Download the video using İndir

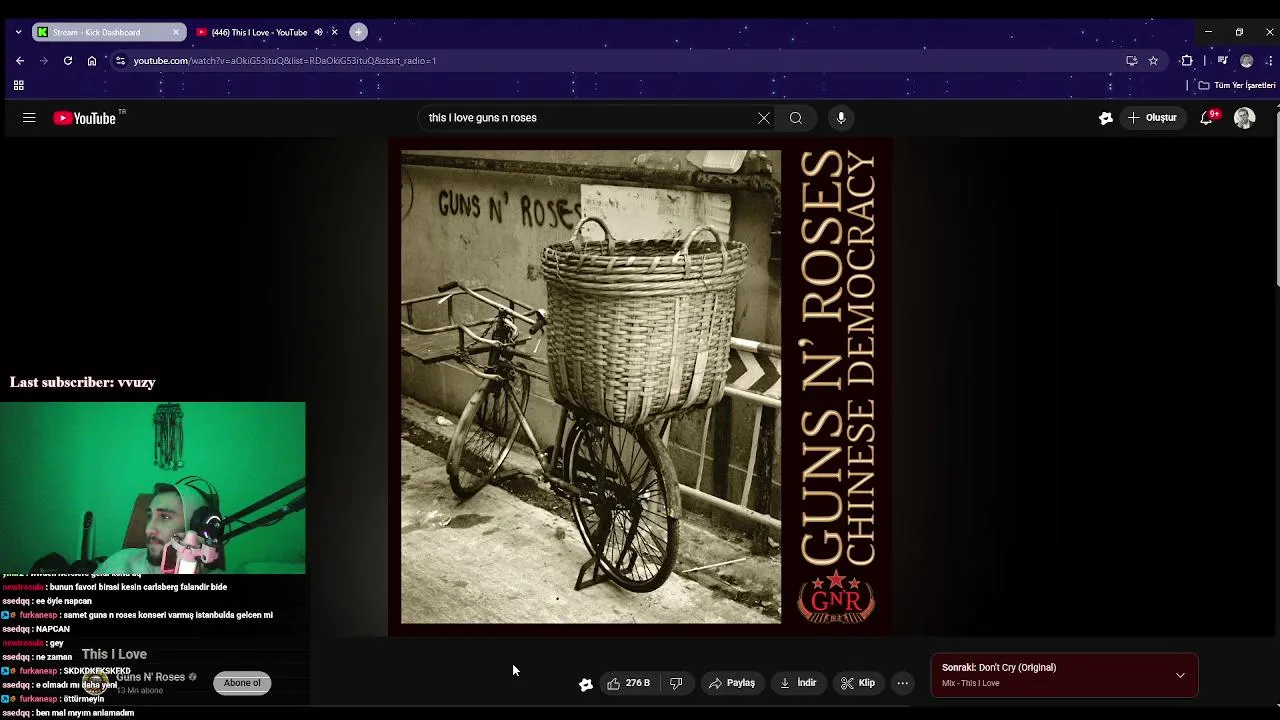point(798,683)
